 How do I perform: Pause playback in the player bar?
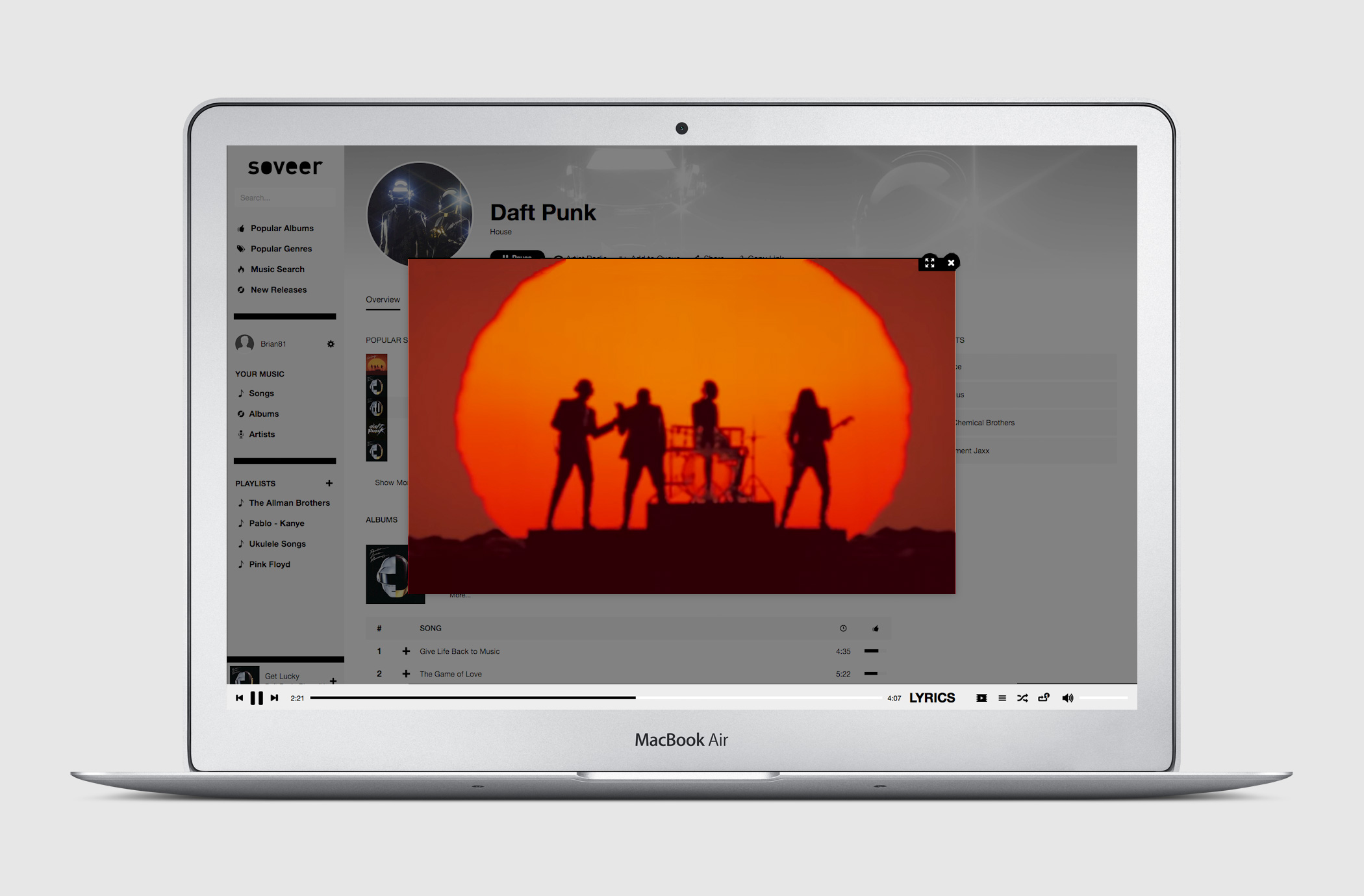pos(257,698)
